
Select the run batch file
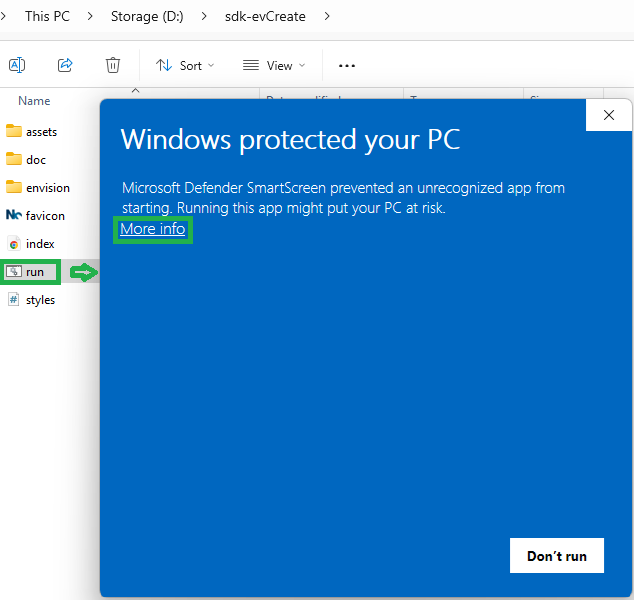pyautogui.click(x=31, y=271)
